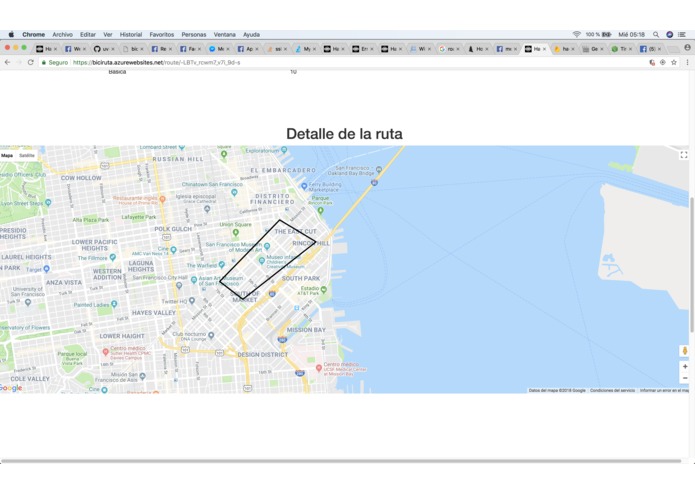This screenshot has width=695, height=494.
Task: Open the Ventana menu
Action: click(x=225, y=35)
